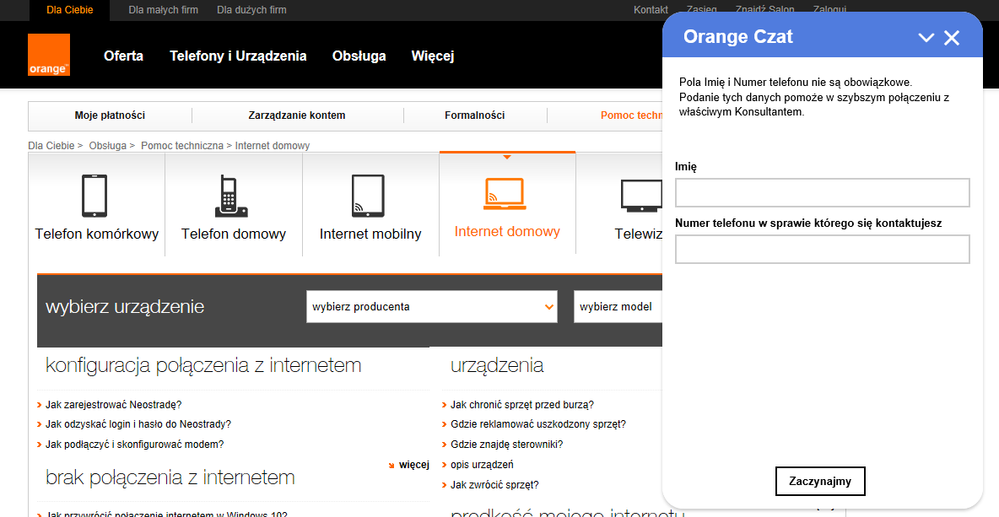The image size is (999, 517).
Task: Open Jak chronić sprzęt przed burzą link
Action: coord(522,405)
